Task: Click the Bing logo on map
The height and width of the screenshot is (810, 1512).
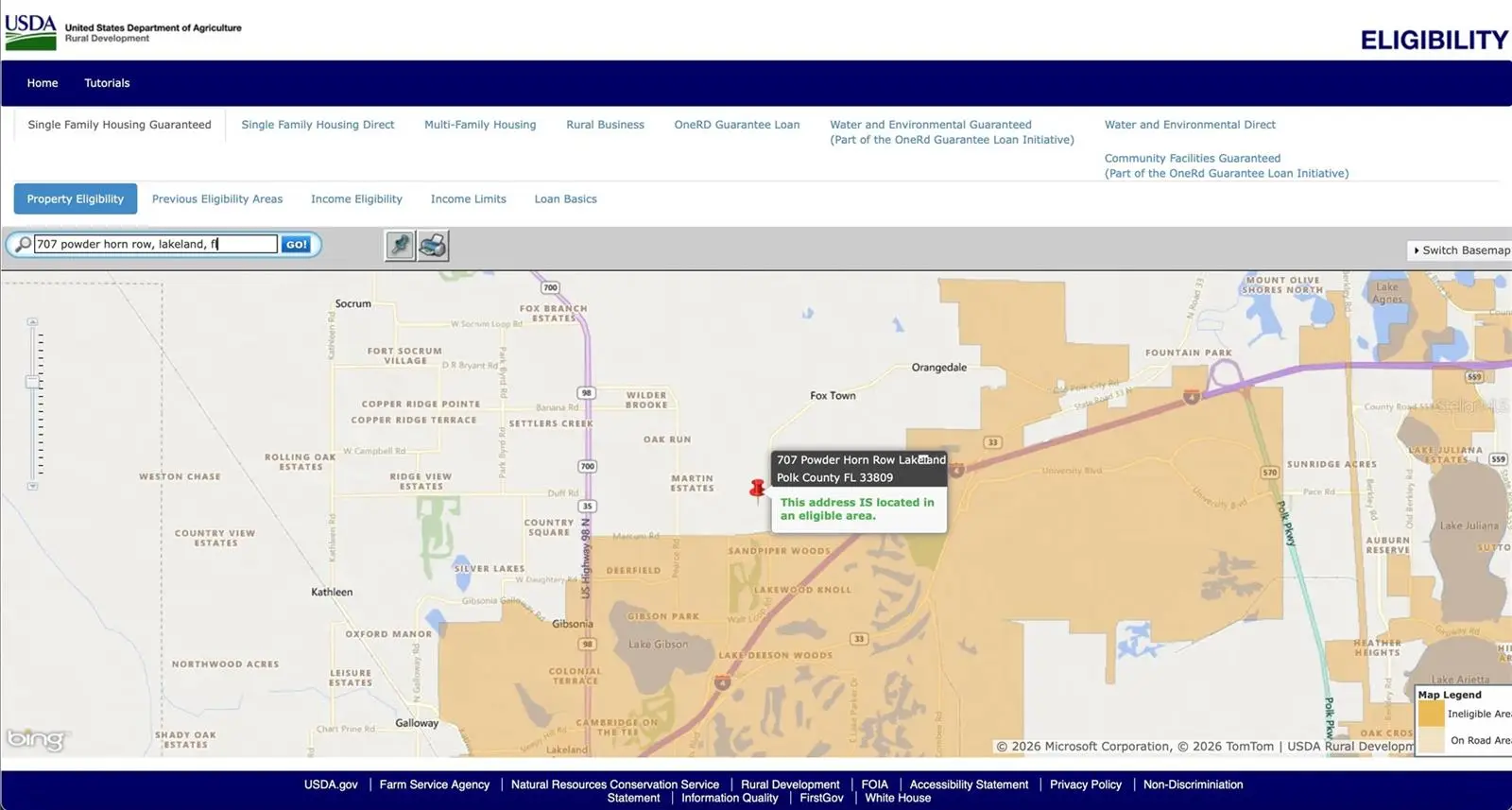Action: point(36,738)
